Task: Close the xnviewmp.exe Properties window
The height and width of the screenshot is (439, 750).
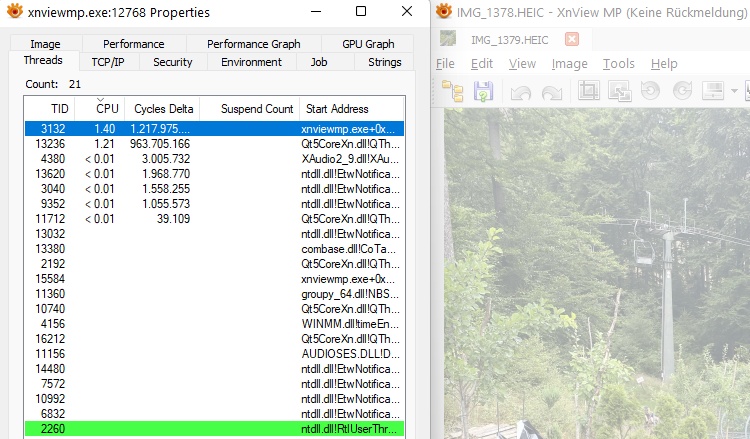Action: pyautogui.click(x=407, y=11)
